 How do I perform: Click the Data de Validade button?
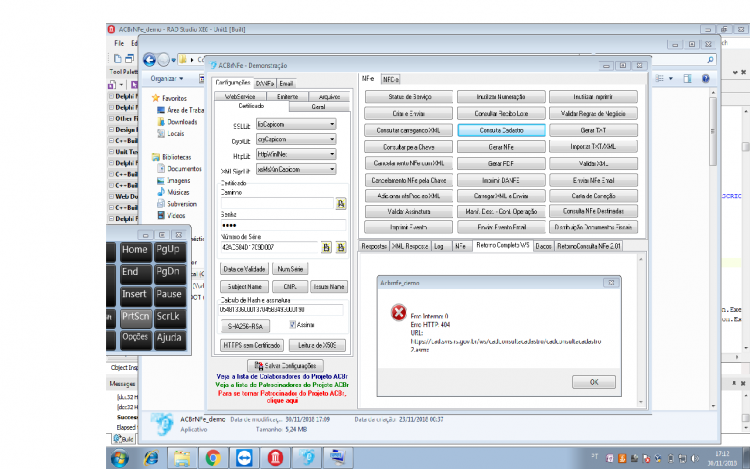pos(244,269)
